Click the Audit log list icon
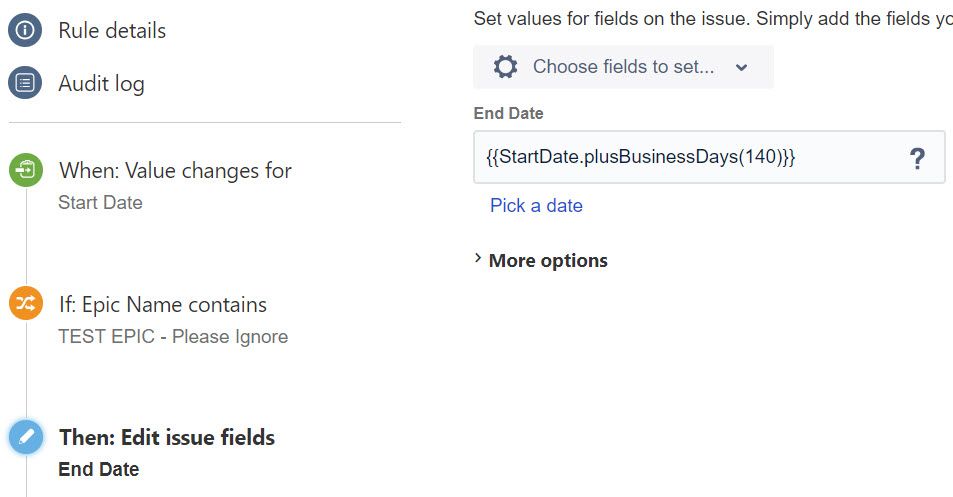Image resolution: width=953 pixels, height=497 pixels. (x=25, y=83)
